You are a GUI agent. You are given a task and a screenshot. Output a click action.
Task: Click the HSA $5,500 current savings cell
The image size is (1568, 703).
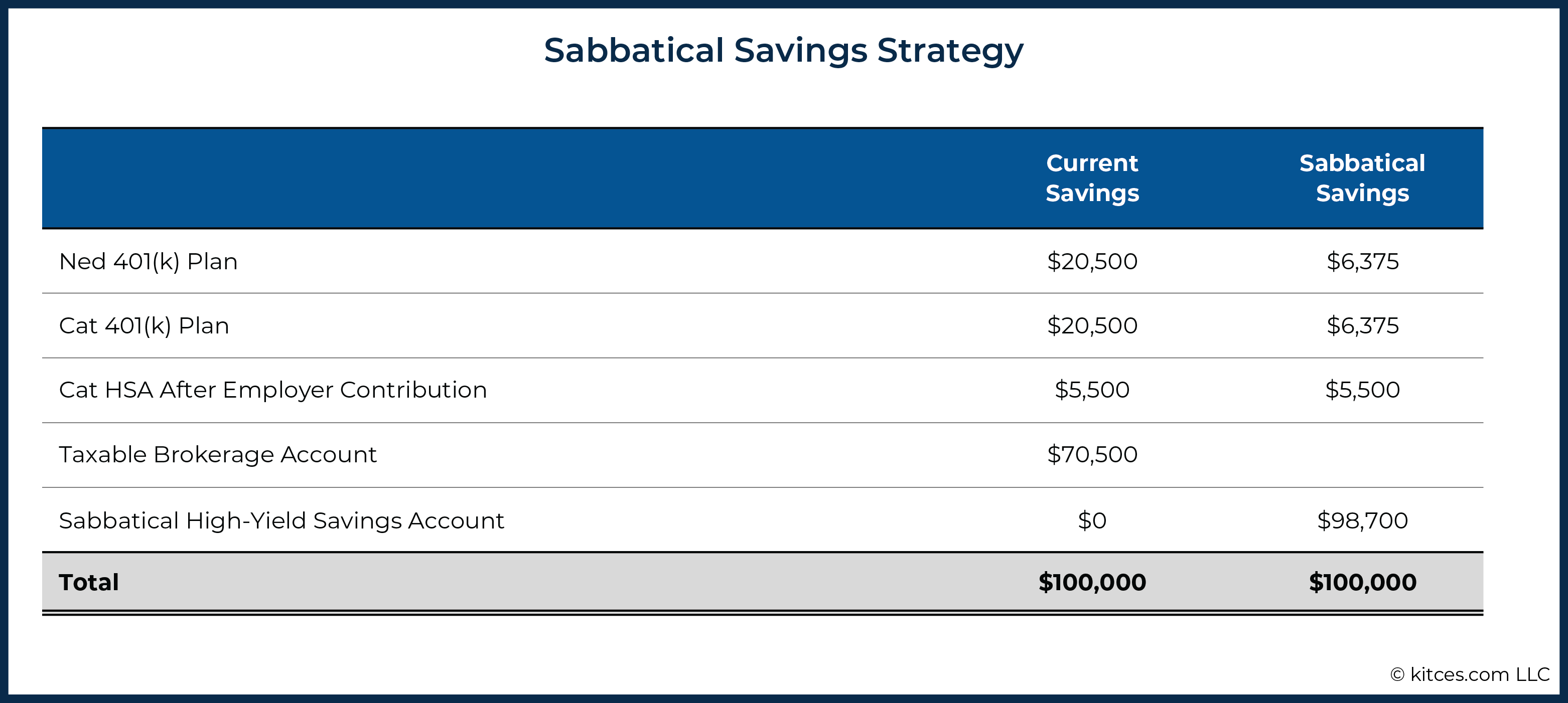1092,390
